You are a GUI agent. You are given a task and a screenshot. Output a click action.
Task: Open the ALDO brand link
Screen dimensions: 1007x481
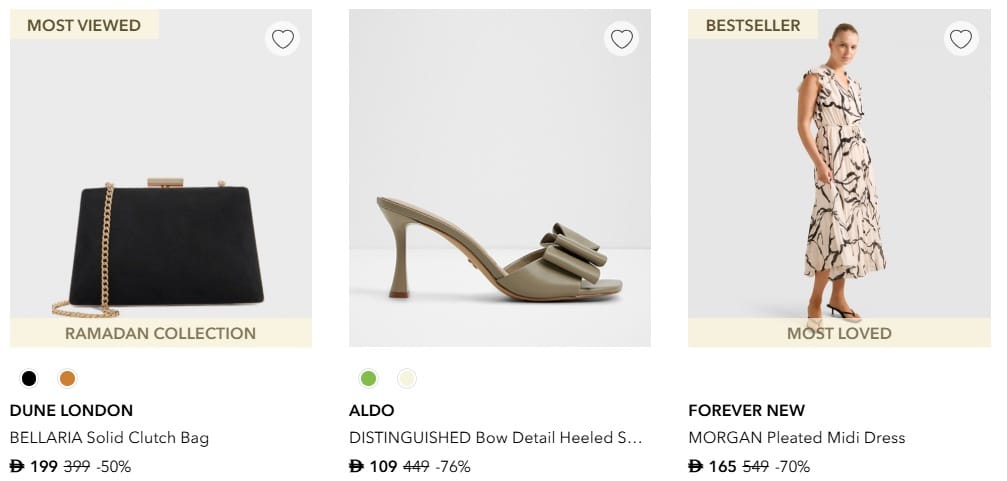tap(371, 410)
